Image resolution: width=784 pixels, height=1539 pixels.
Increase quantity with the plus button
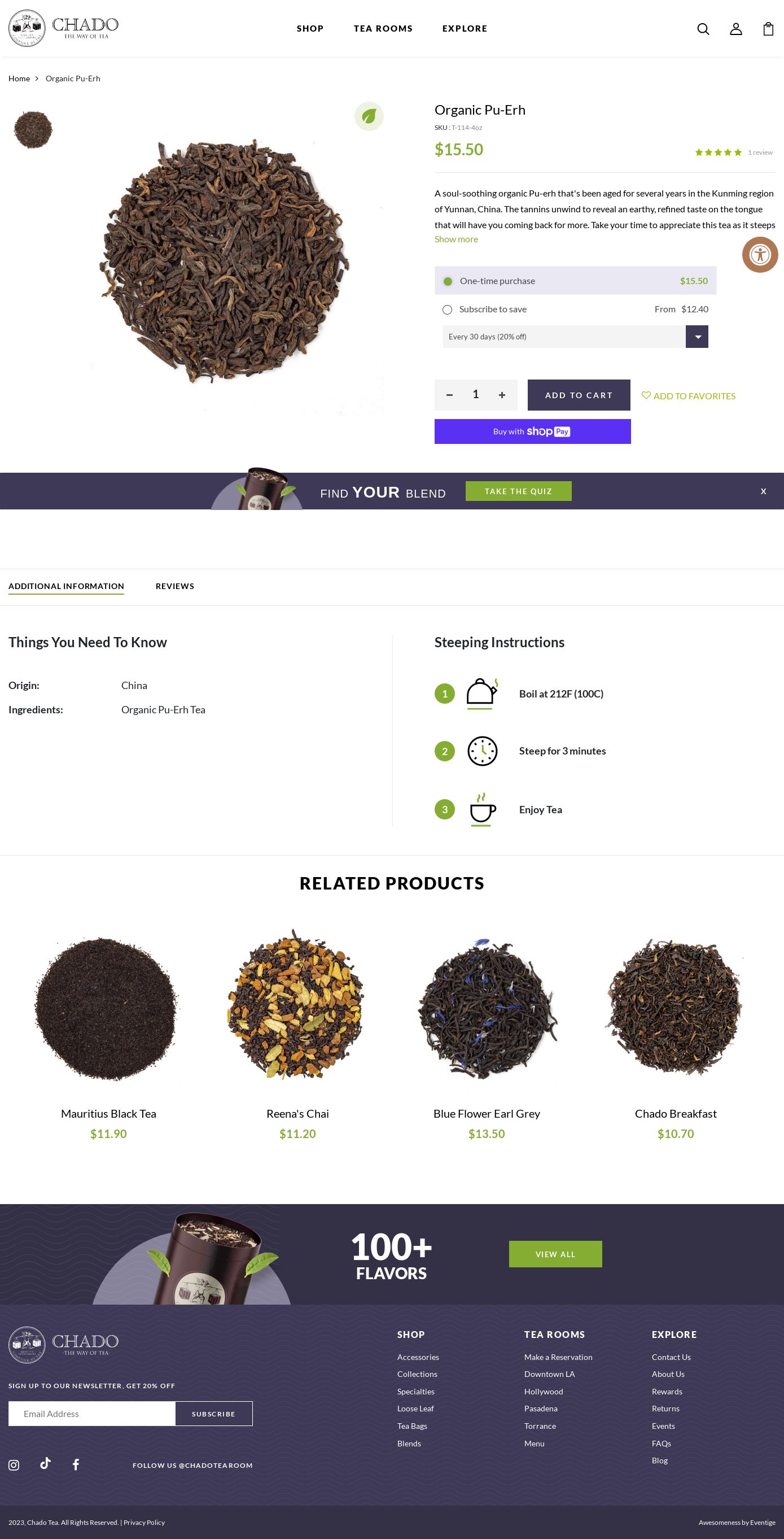[502, 395]
